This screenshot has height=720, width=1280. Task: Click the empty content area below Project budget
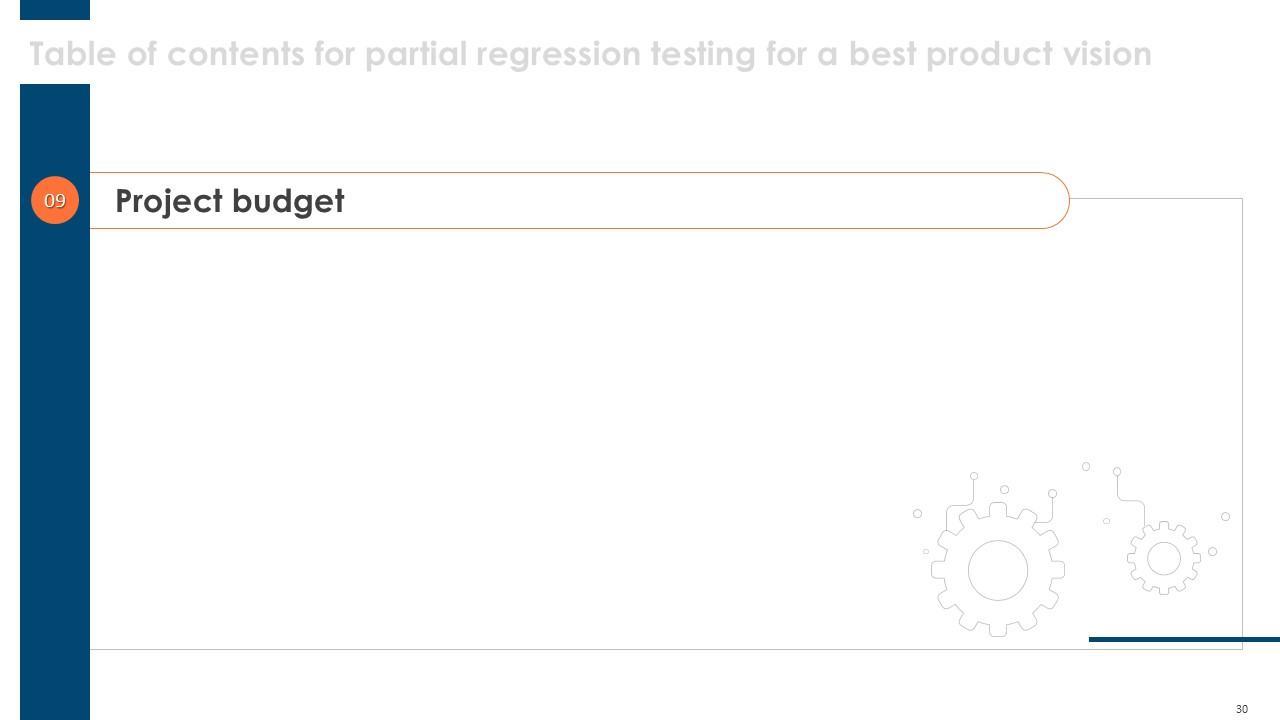pos(500,430)
